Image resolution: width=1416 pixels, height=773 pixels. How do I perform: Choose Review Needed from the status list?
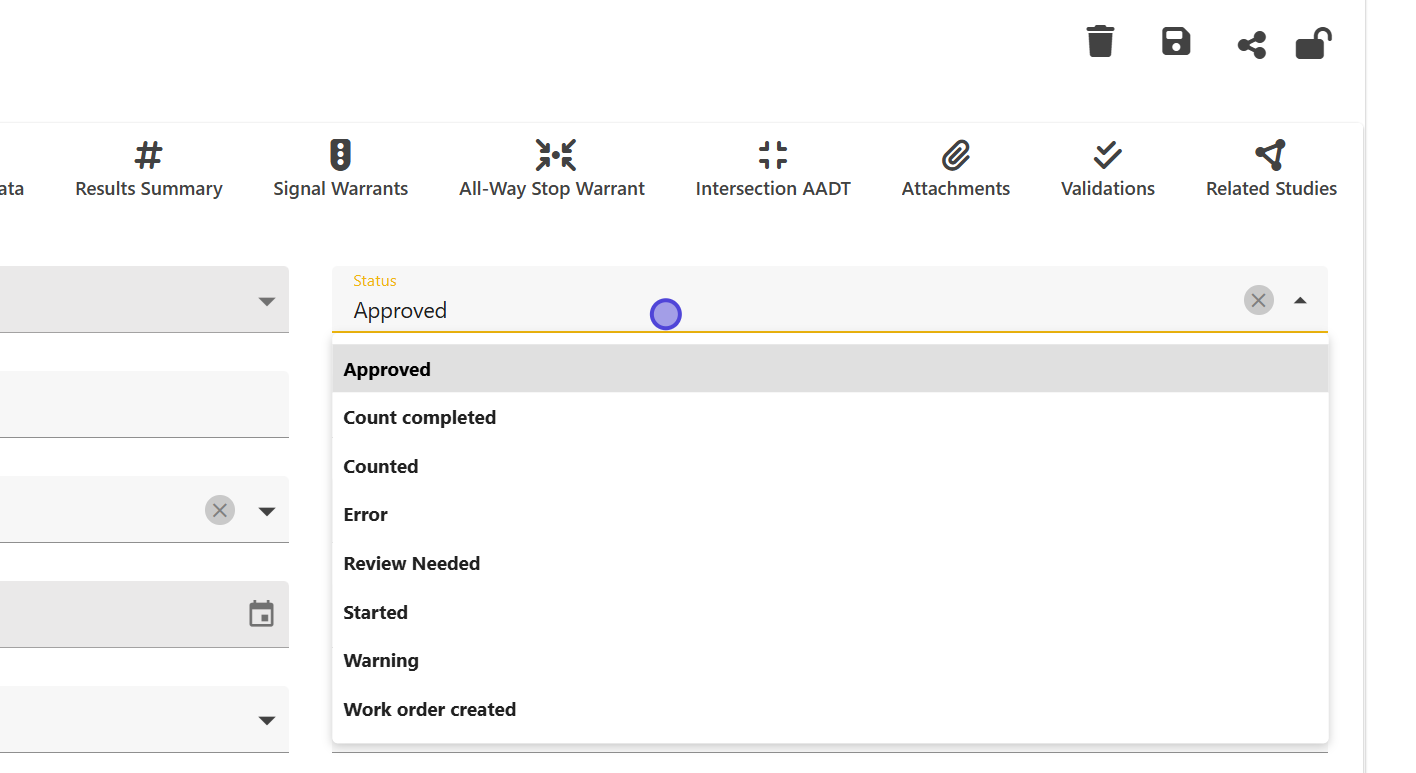(x=412, y=564)
